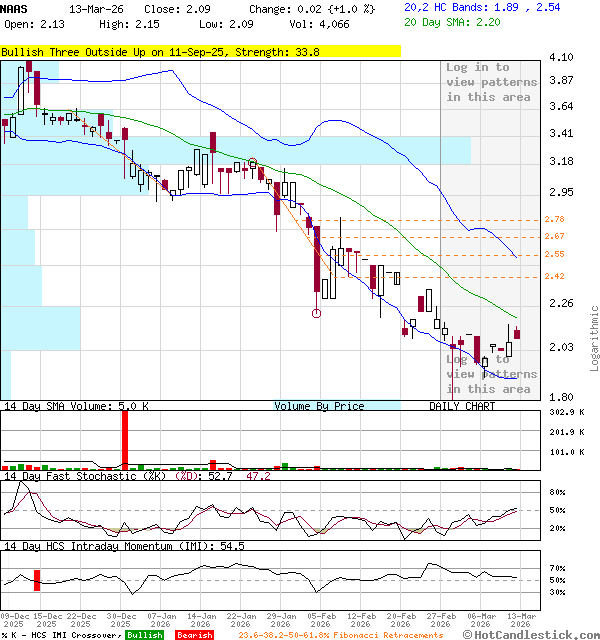Open the HotCandlestick.com copyright link
The width and height of the screenshot is (600, 640).
pyautogui.click(x=533, y=635)
